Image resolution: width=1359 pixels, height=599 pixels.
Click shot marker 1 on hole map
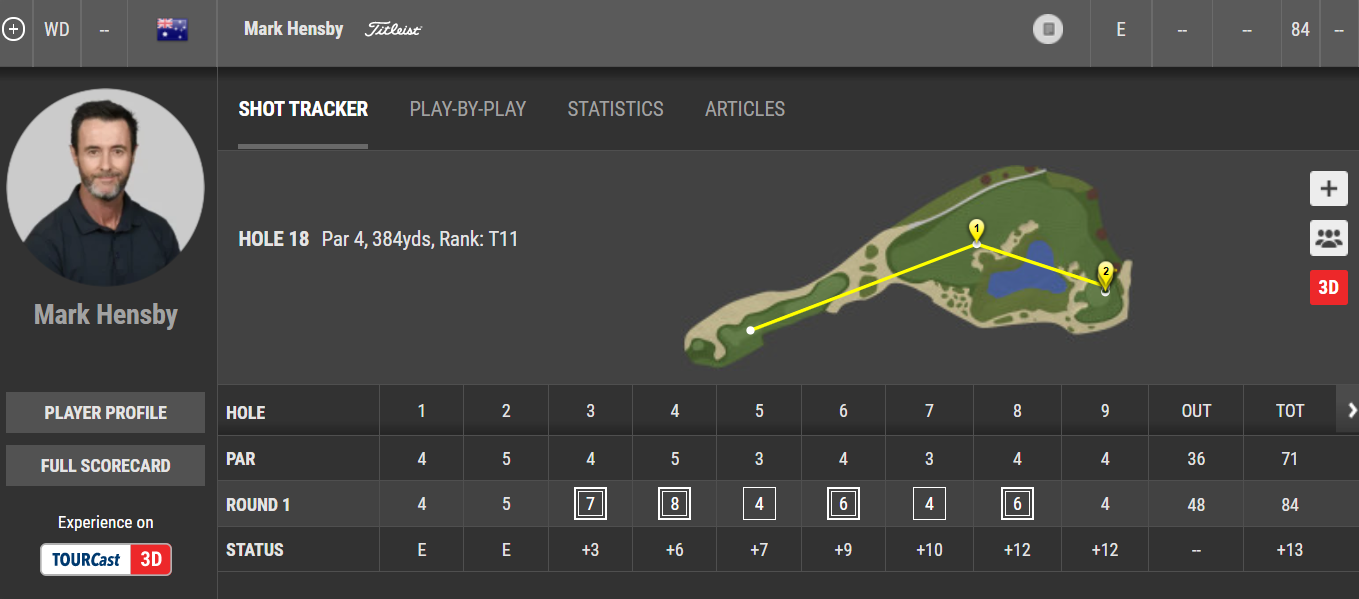pyautogui.click(x=977, y=229)
